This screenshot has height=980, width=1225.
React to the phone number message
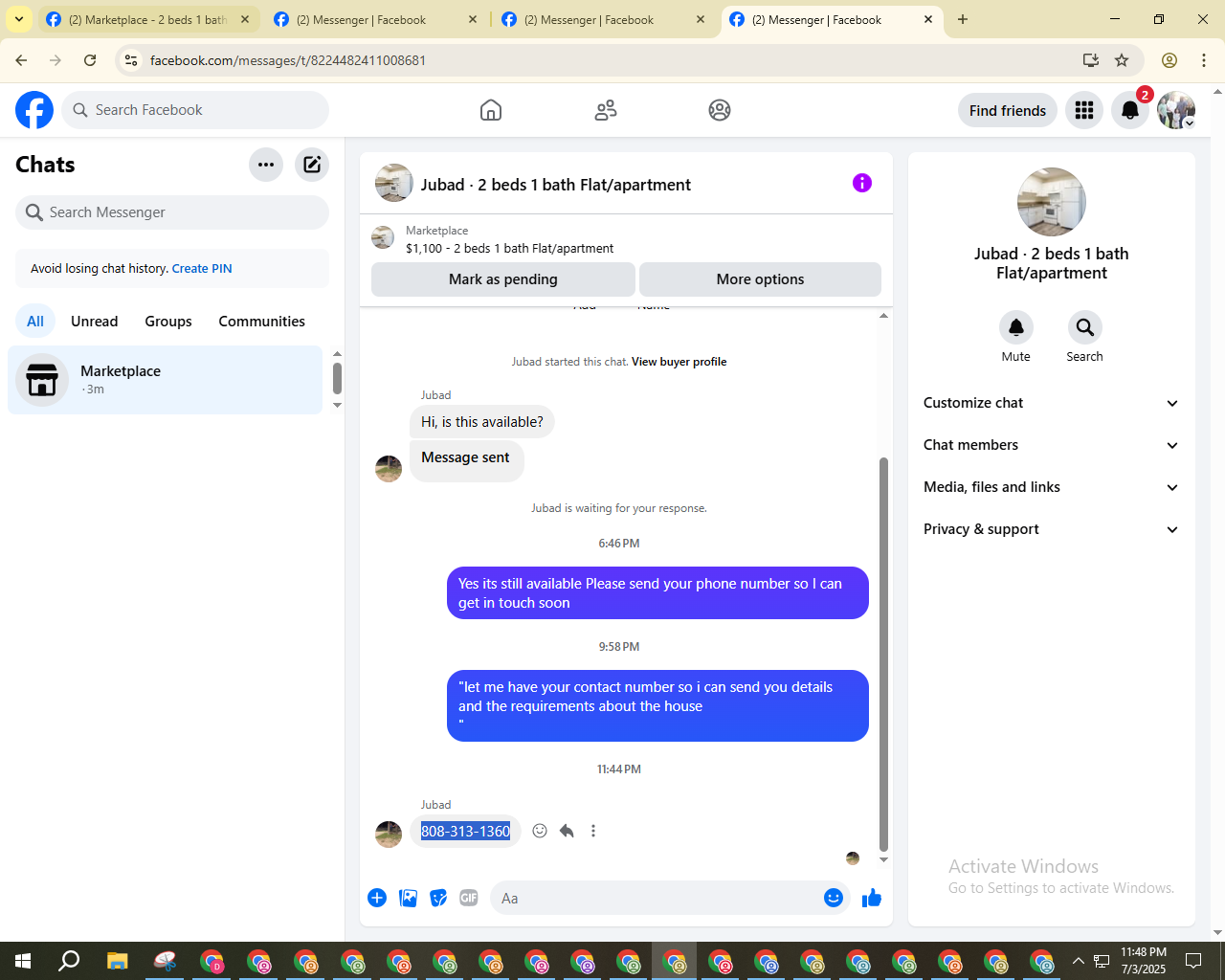pos(540,831)
